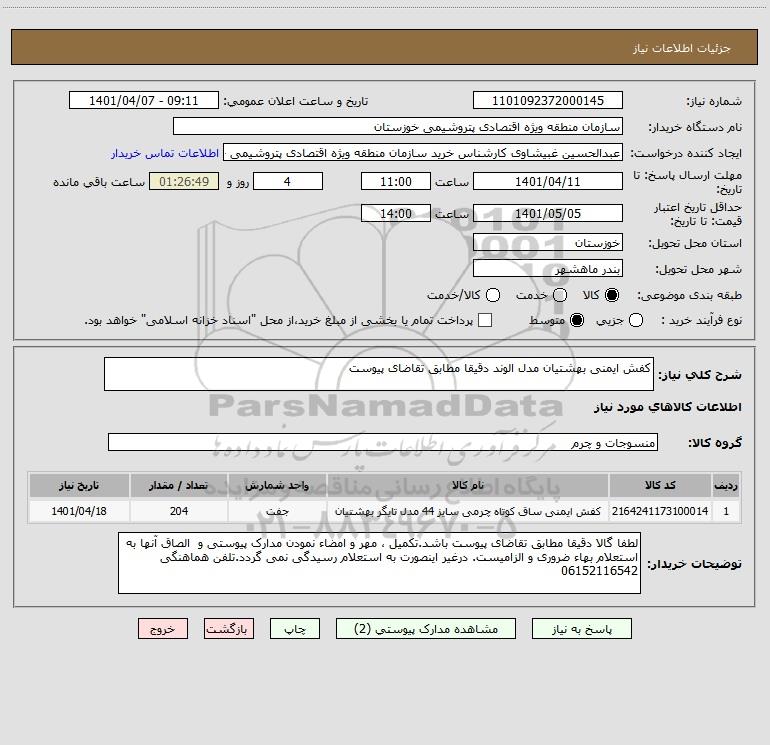The width and height of the screenshot is (770, 745).
Task: Click the گروه کالا field منسوجات و چرم
Action: pos(383,442)
